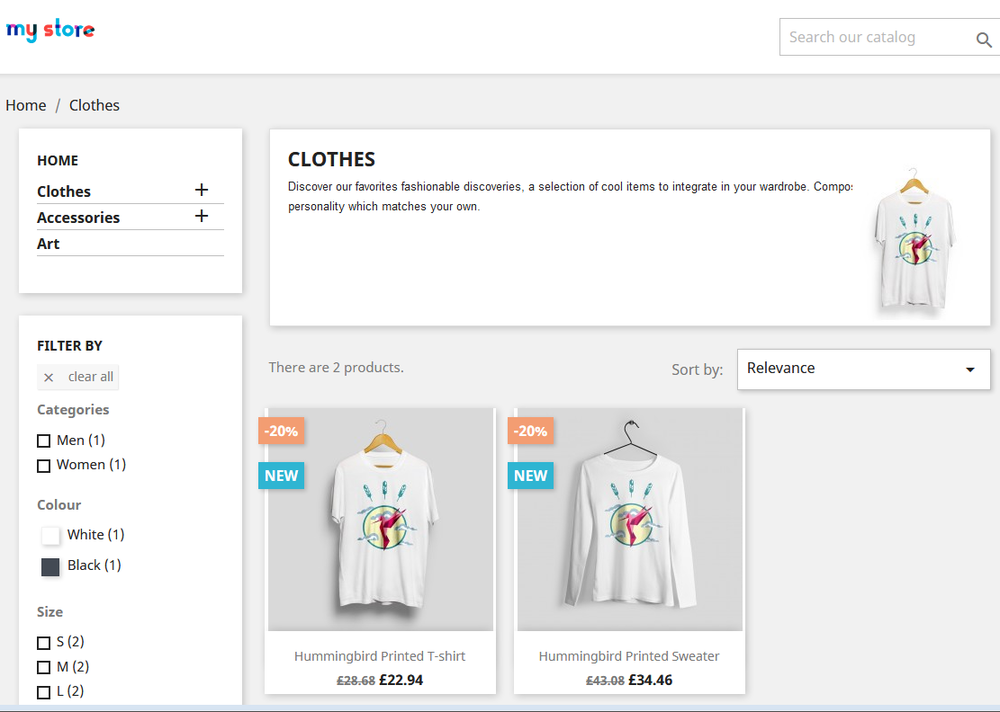Go to Home in the breadcrumb
Viewport: 1000px width, 712px height.
coord(26,105)
